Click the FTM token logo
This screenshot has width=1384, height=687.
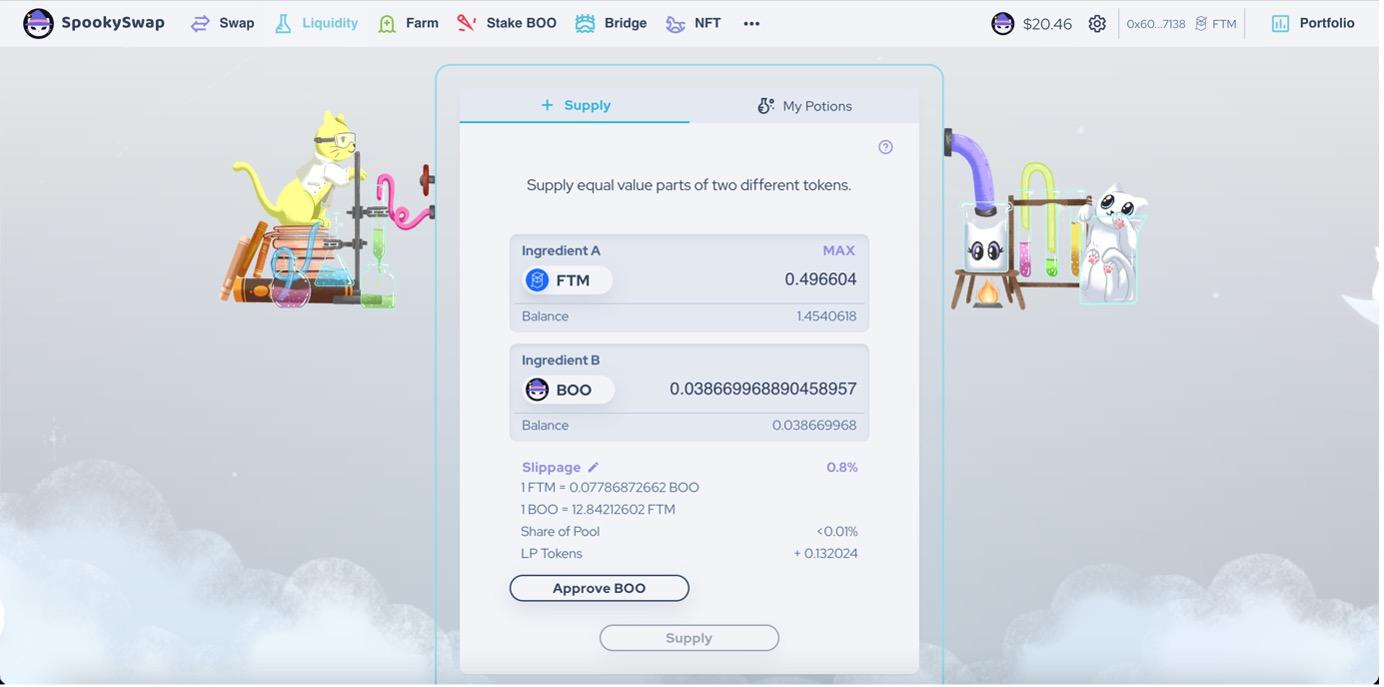(537, 280)
